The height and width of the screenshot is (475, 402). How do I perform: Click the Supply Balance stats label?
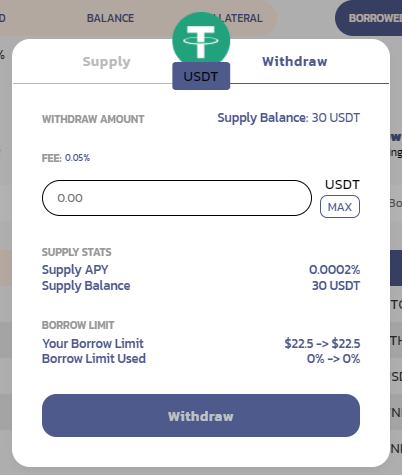point(86,286)
